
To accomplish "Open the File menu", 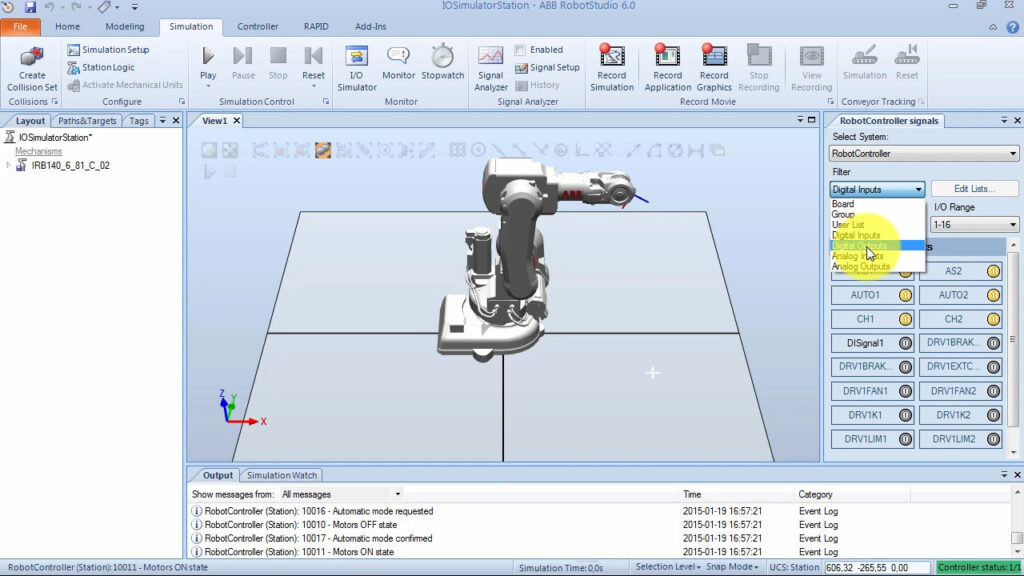I will [20, 27].
